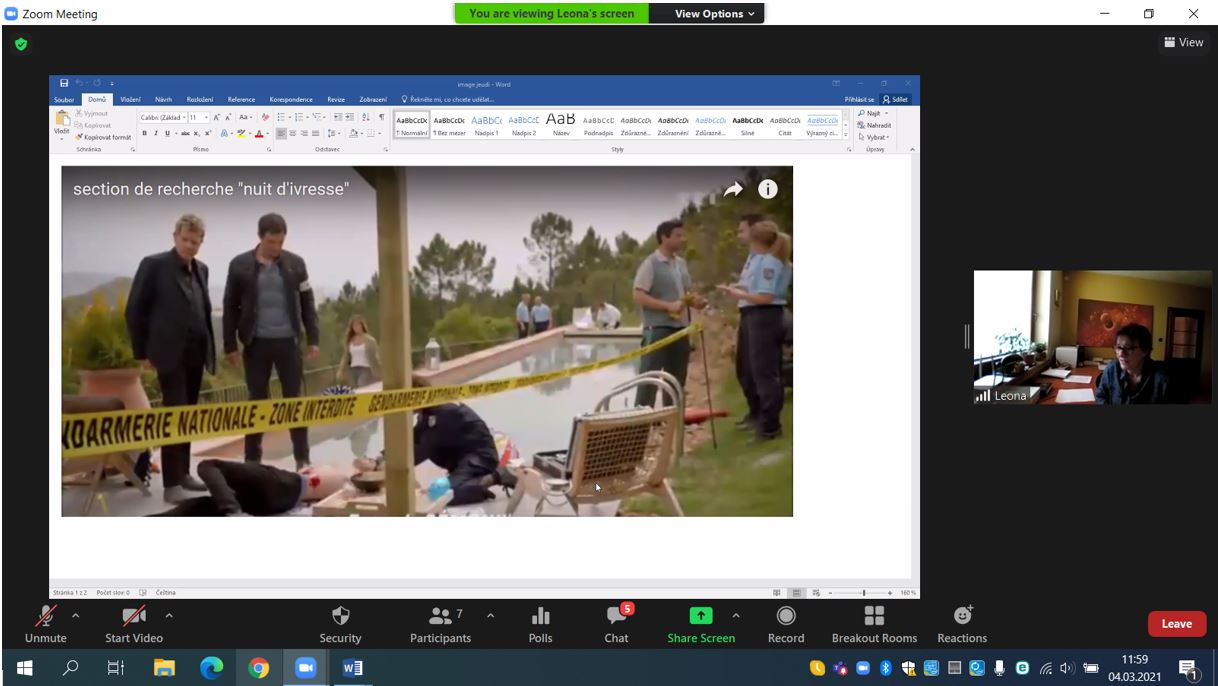
Task: Open Google Chrome from the taskbar
Action: click(259, 668)
